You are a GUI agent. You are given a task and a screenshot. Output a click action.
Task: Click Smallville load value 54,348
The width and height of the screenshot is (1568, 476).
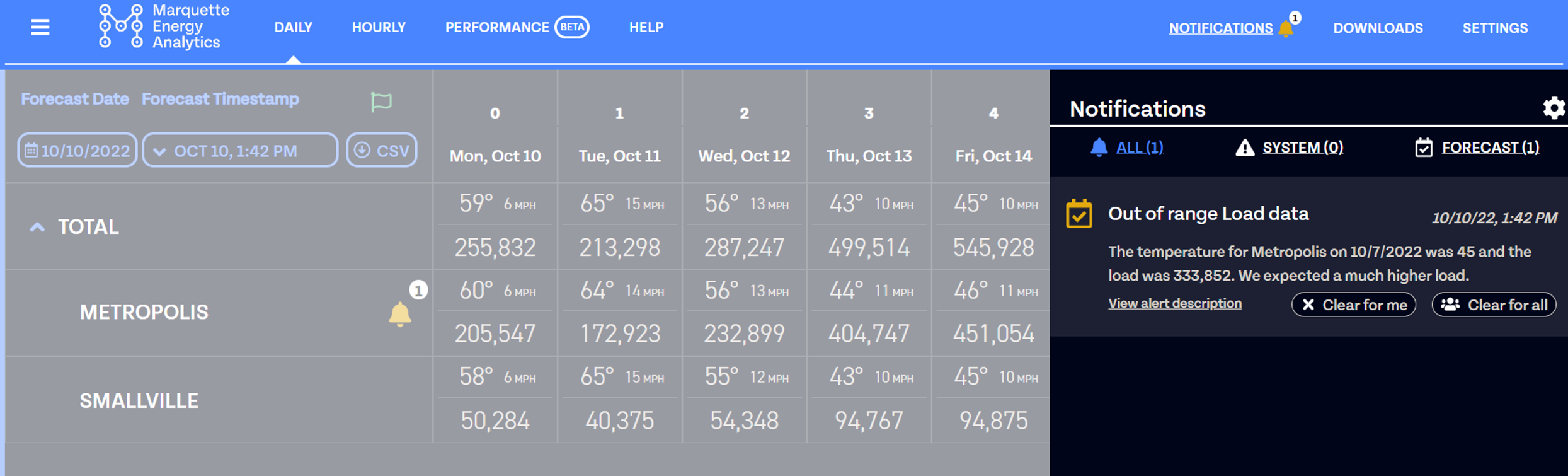(744, 421)
